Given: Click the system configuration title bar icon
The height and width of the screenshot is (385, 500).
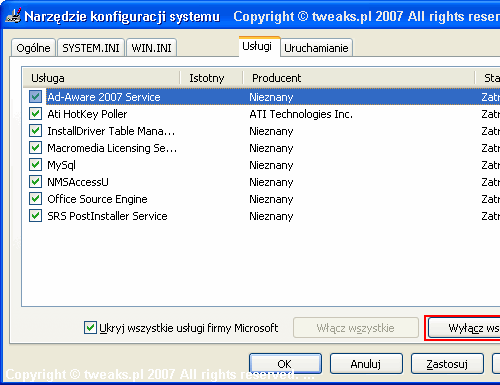Looking at the screenshot, I should click(13, 15).
